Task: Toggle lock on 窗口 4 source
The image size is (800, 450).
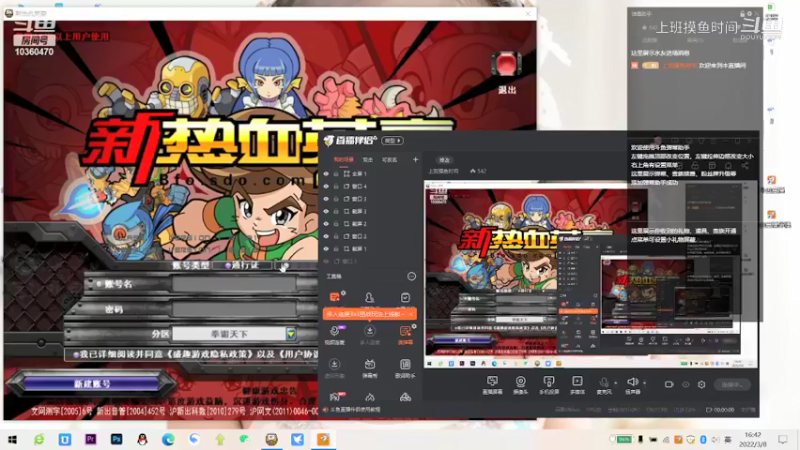Action: [x=336, y=186]
